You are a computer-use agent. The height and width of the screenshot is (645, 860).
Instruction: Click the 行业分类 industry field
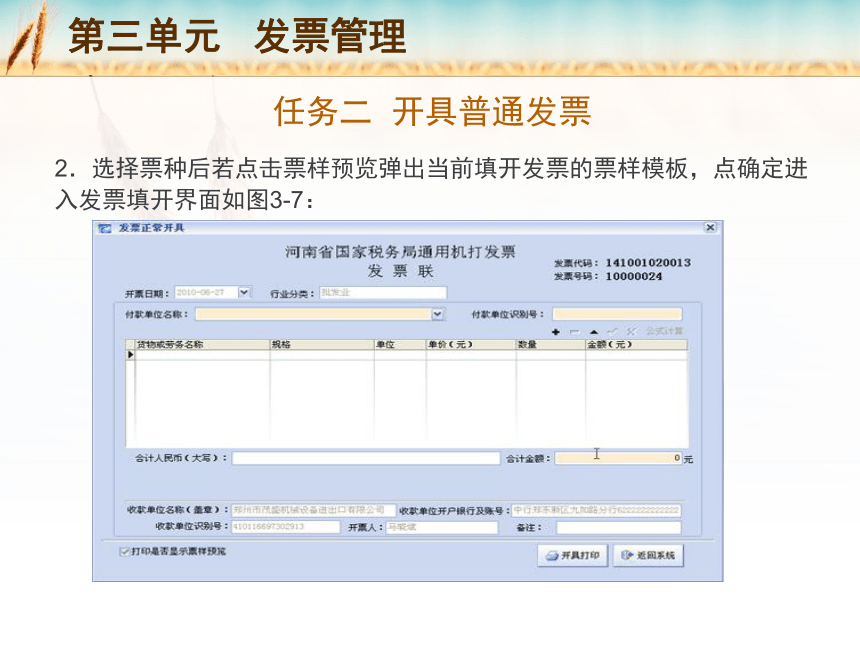(383, 293)
